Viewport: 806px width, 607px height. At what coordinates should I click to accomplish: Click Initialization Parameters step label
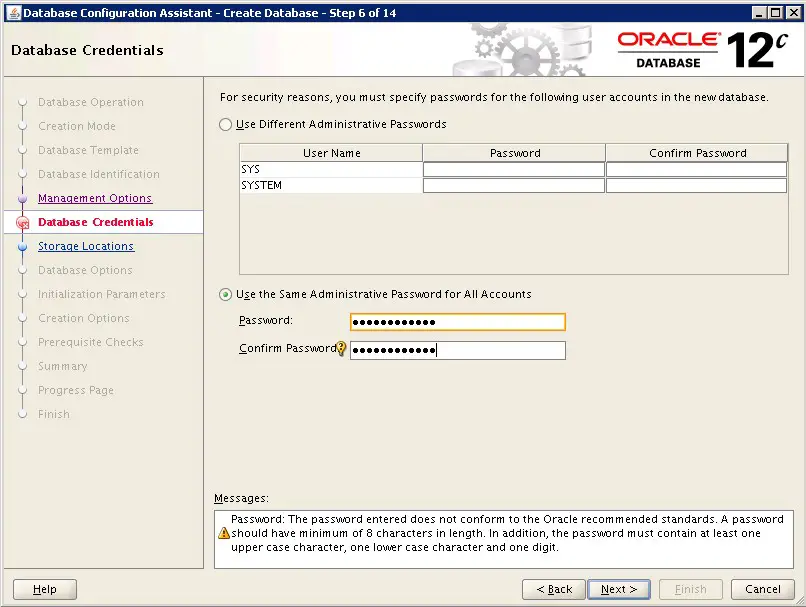pyautogui.click(x=102, y=295)
